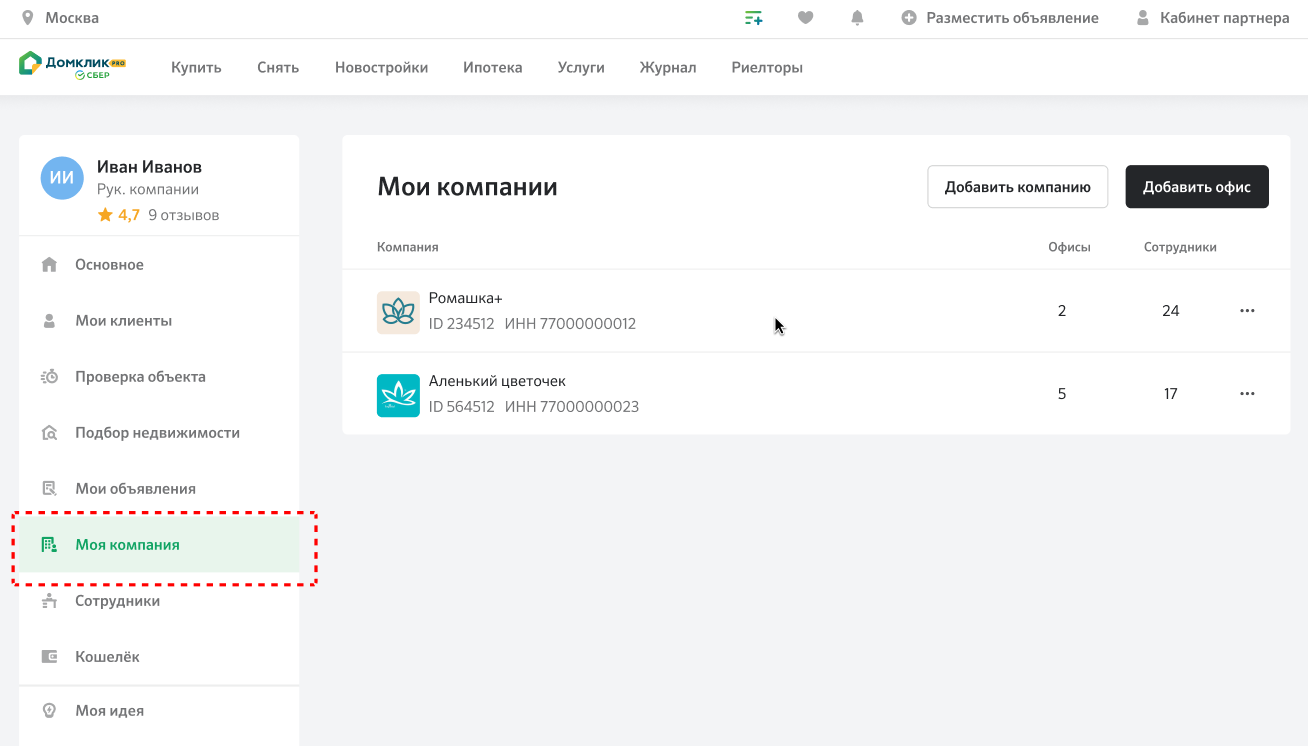1308x746 pixels.
Task: Open Кабинет партнера link
Action: point(1225,18)
